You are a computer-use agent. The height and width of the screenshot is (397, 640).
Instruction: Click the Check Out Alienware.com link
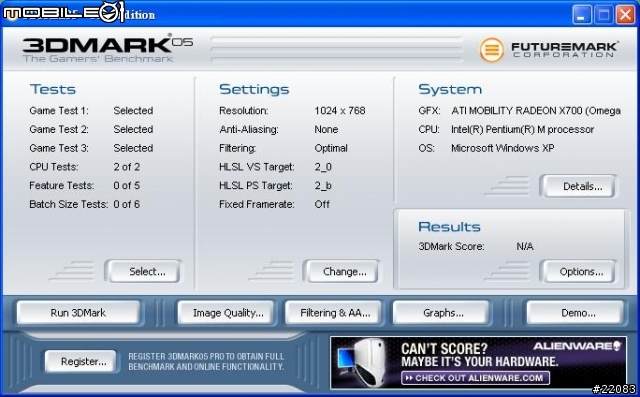click(x=475, y=378)
